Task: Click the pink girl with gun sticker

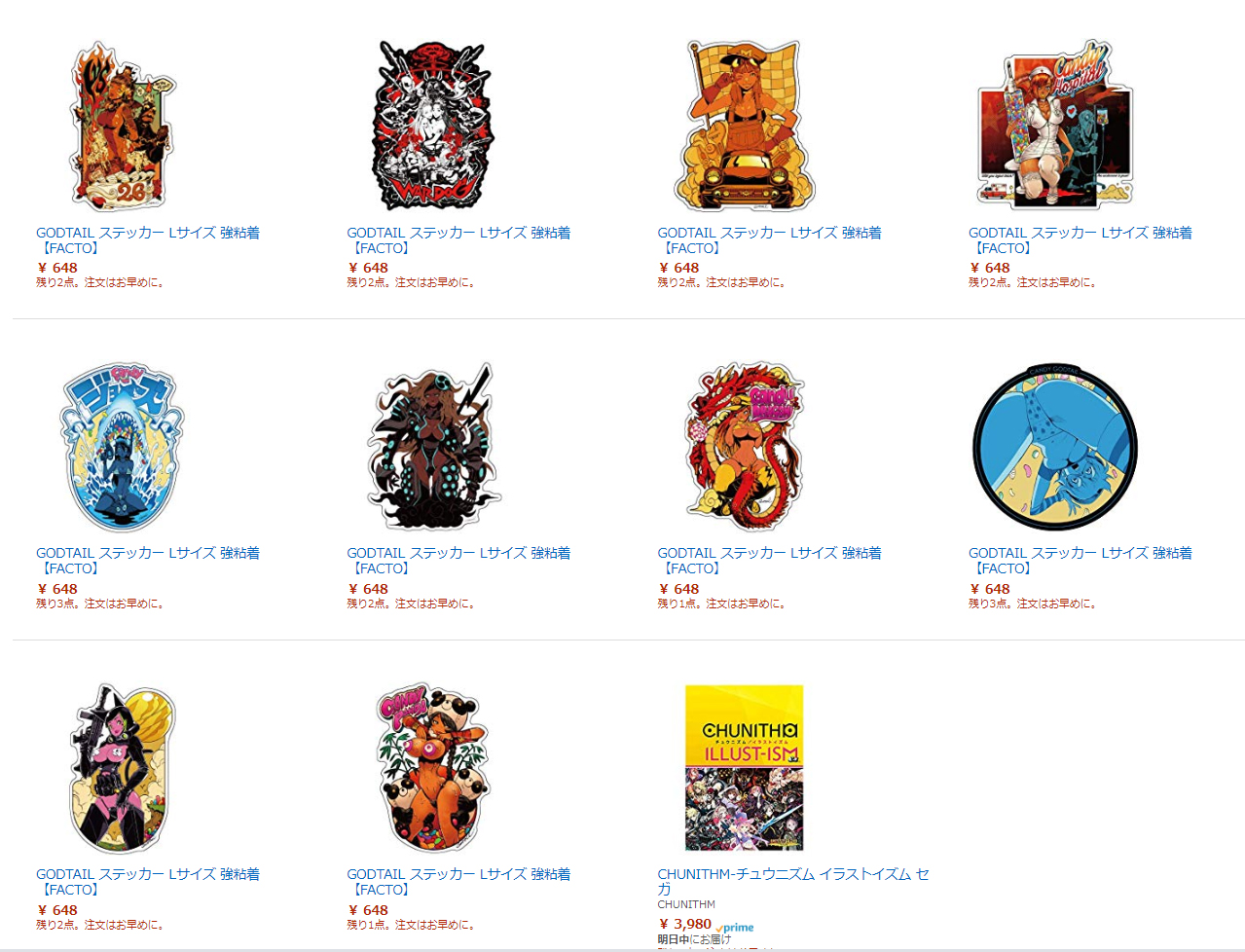Action: pos(122,768)
